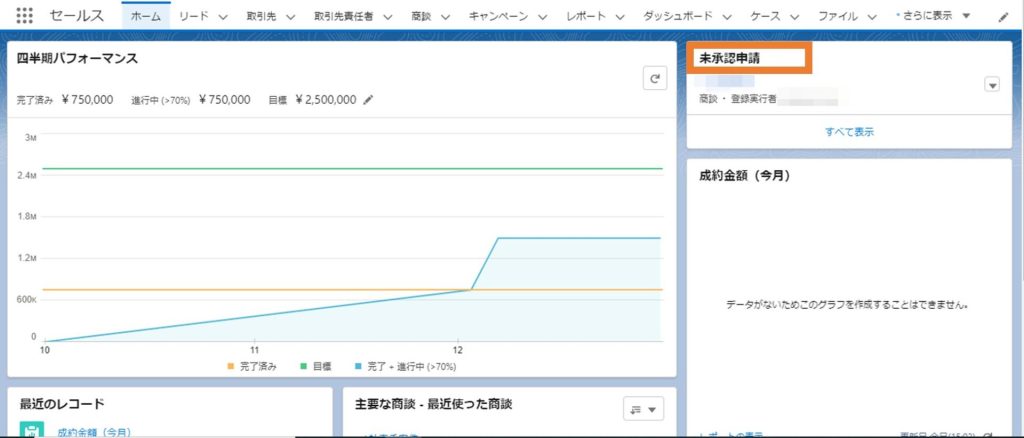The width and height of the screenshot is (1024, 438).
Task: Select the ホーム tab
Action: click(x=146, y=17)
